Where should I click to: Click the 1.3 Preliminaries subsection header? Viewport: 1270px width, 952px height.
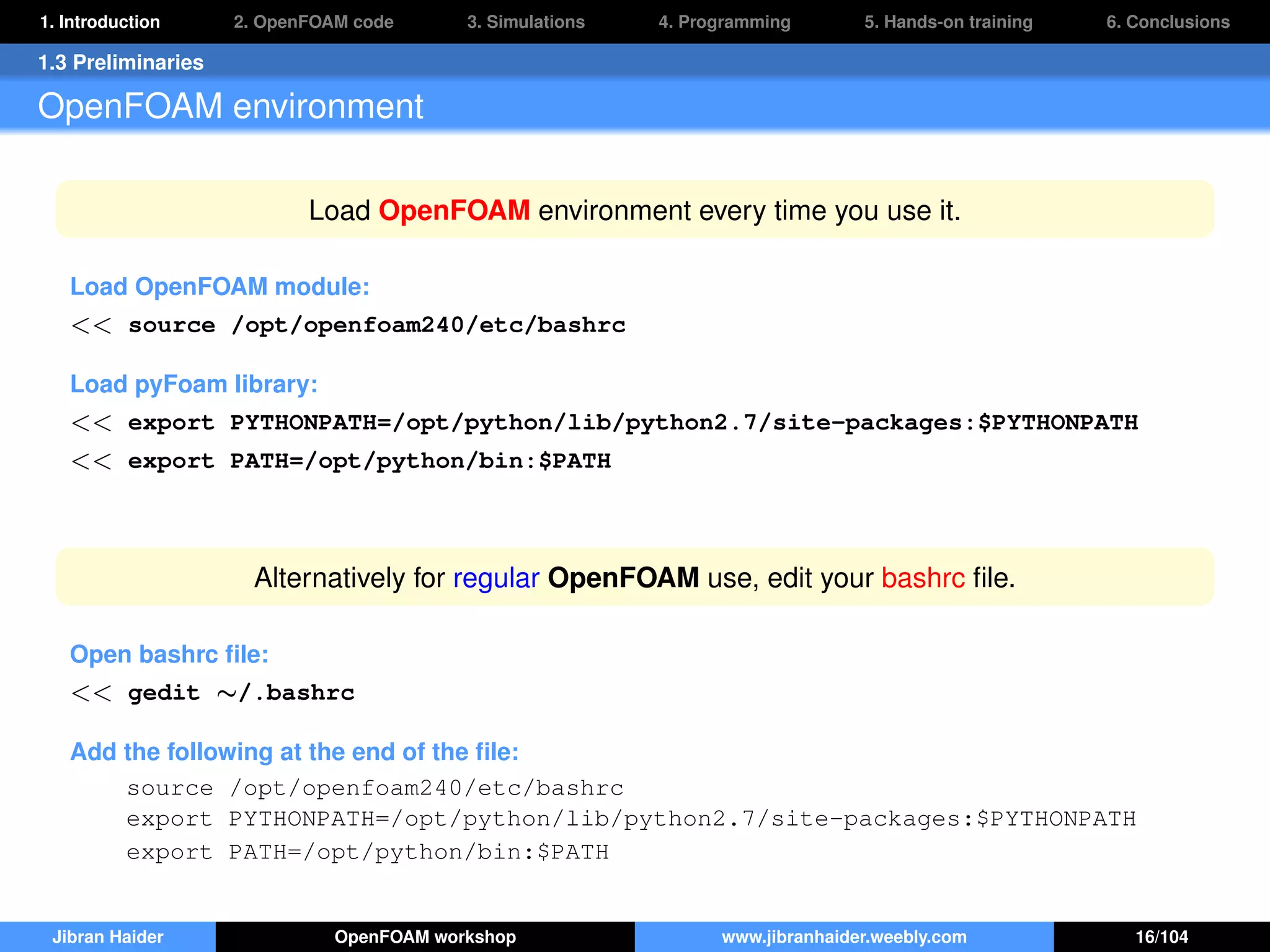(x=121, y=63)
